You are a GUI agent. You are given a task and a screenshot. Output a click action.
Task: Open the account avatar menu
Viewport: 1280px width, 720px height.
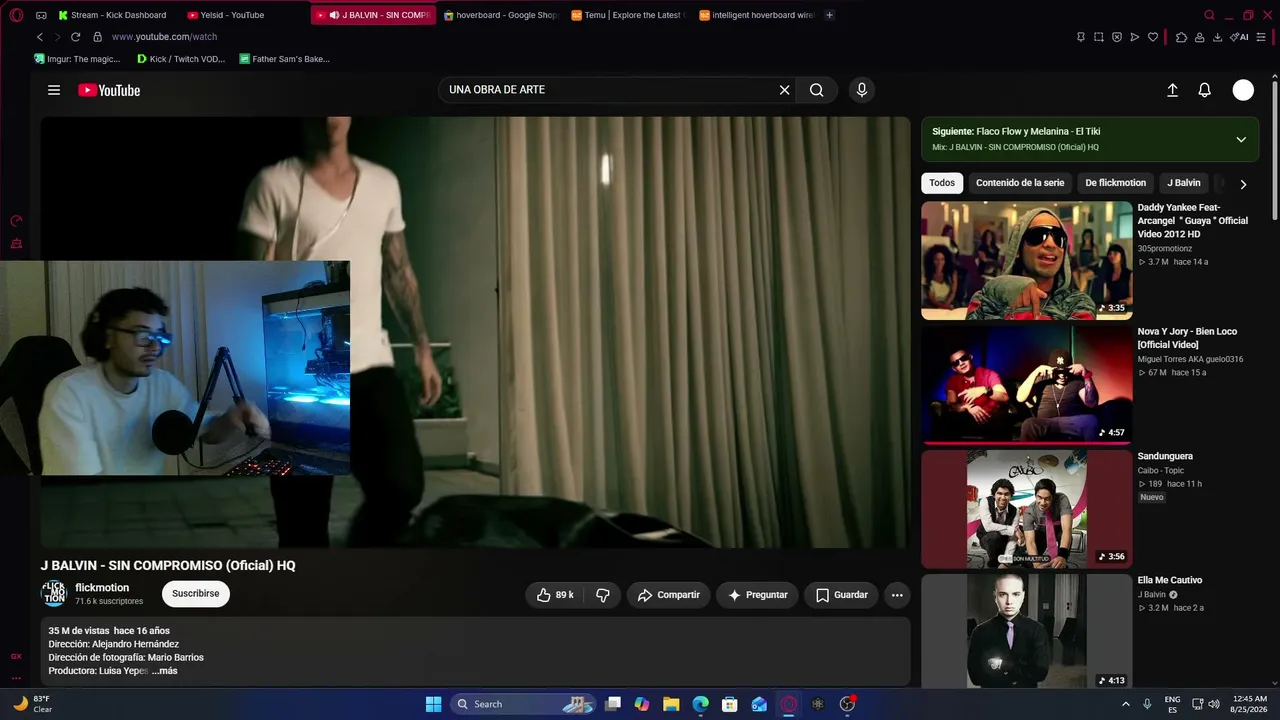1243,90
